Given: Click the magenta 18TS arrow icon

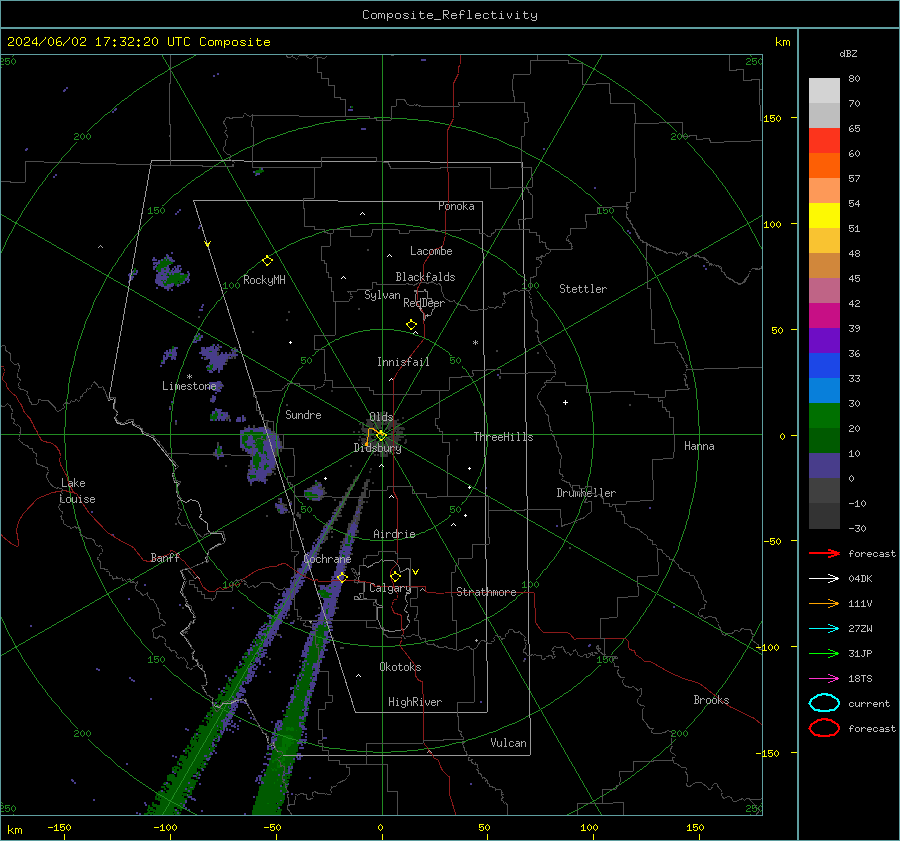Looking at the screenshot, I should tap(824, 679).
